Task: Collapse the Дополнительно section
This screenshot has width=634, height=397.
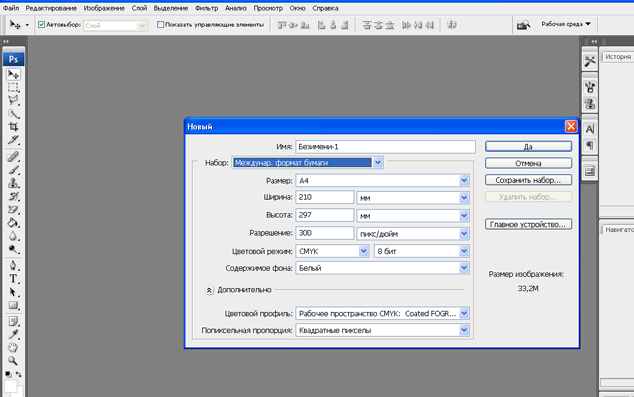Action: [209, 290]
